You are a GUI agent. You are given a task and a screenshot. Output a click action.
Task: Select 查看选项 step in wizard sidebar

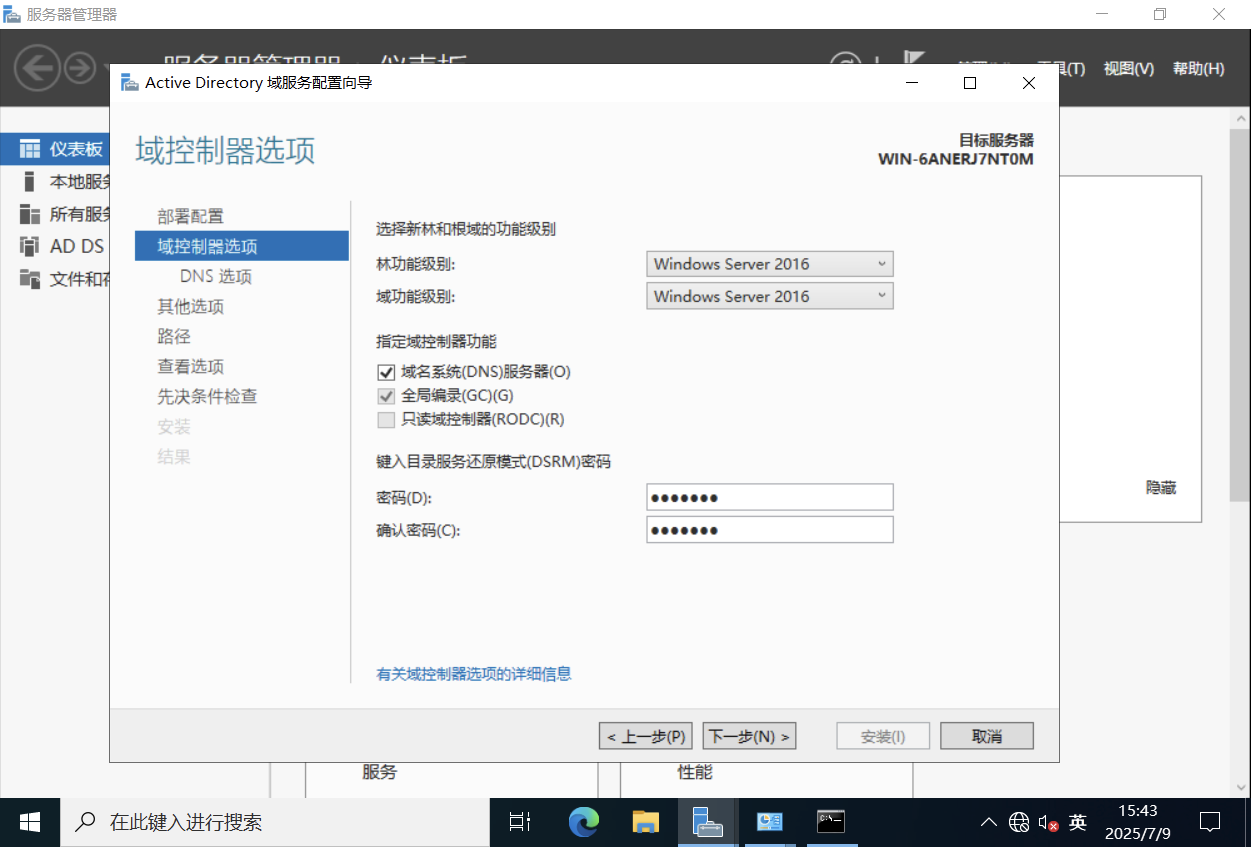pos(191,366)
